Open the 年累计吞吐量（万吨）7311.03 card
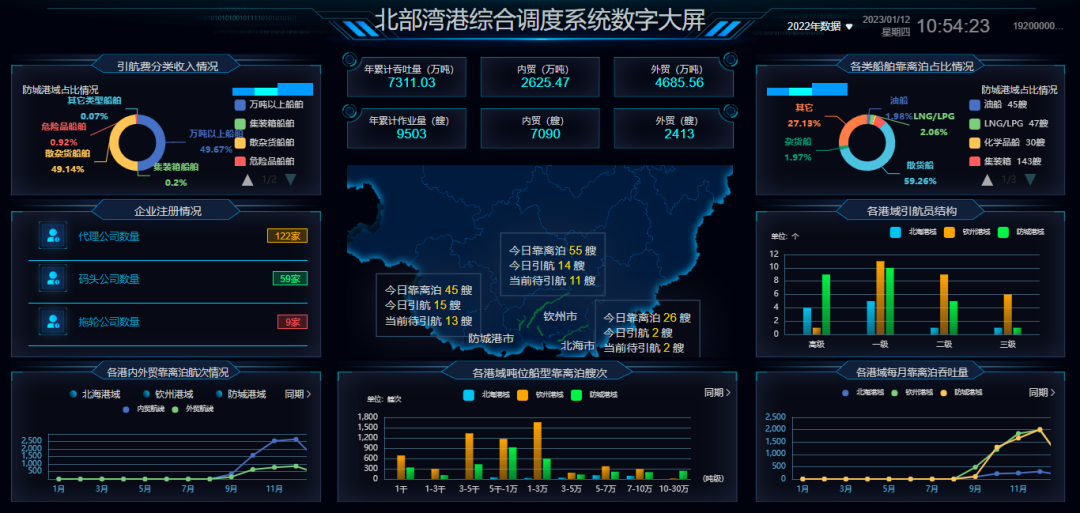The image size is (1080, 513). click(x=406, y=76)
